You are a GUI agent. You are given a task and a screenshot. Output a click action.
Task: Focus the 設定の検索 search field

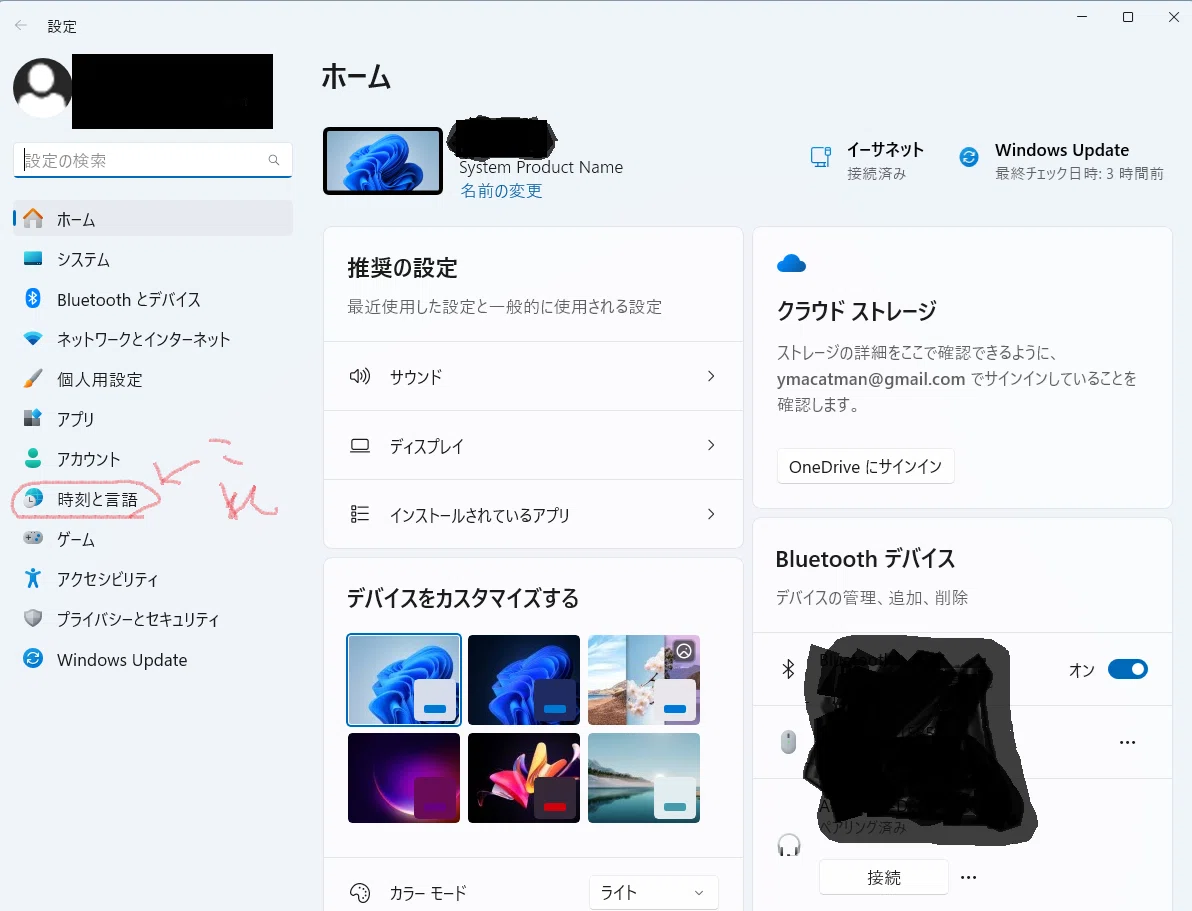point(153,160)
